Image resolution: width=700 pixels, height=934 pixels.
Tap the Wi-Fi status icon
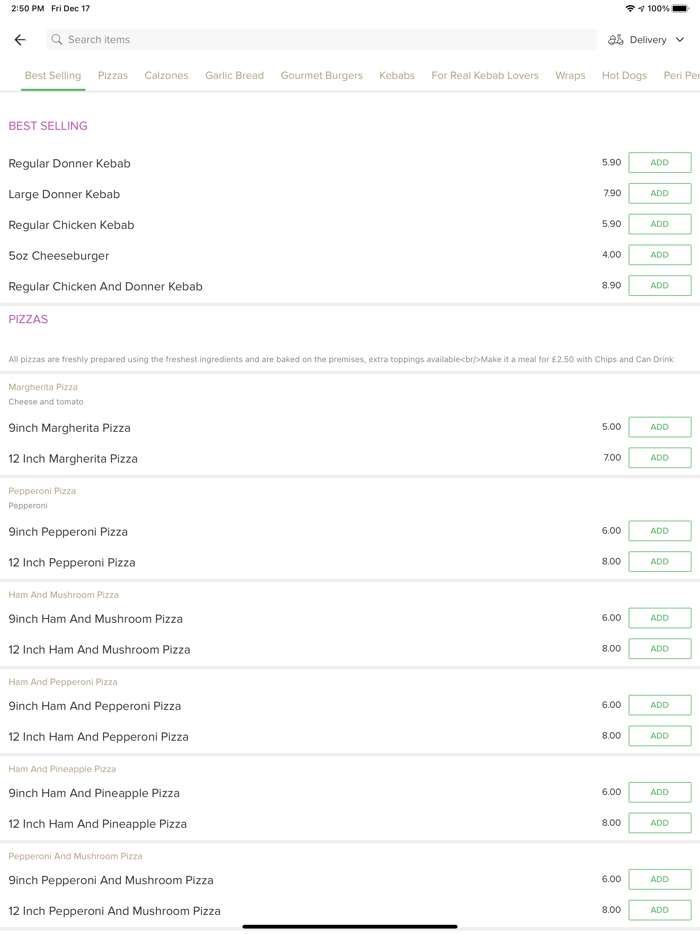(x=630, y=8)
